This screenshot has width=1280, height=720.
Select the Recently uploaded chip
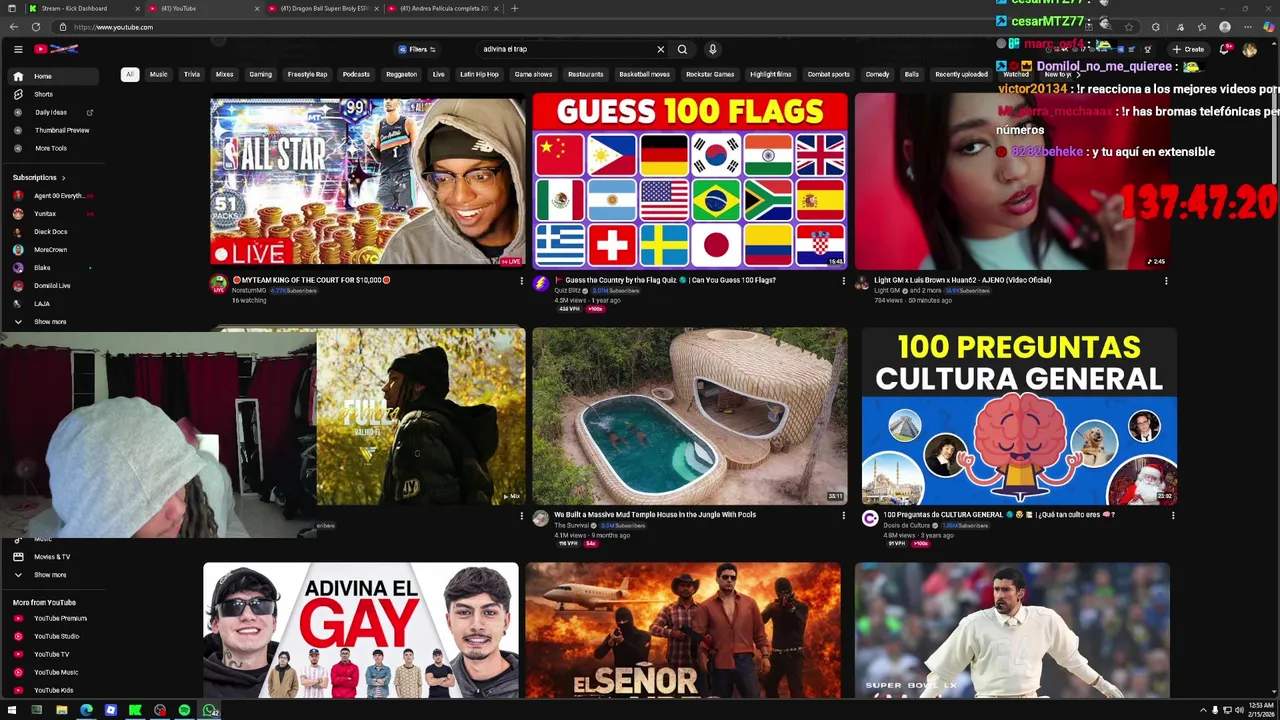coord(961,74)
